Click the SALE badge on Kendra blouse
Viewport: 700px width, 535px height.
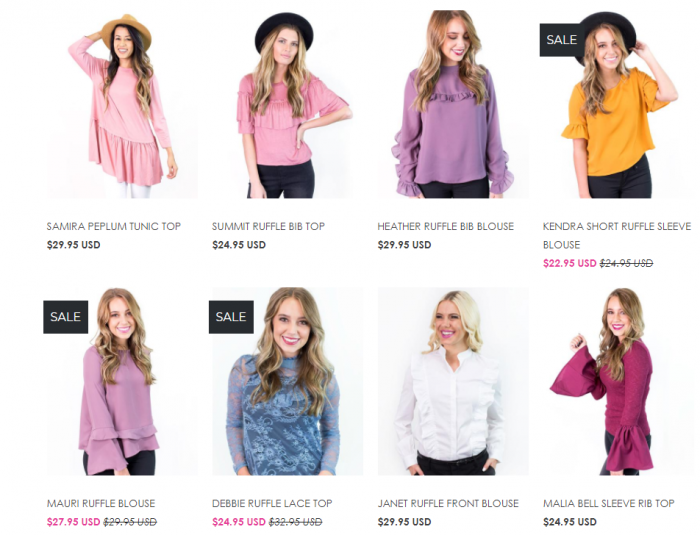[562, 40]
